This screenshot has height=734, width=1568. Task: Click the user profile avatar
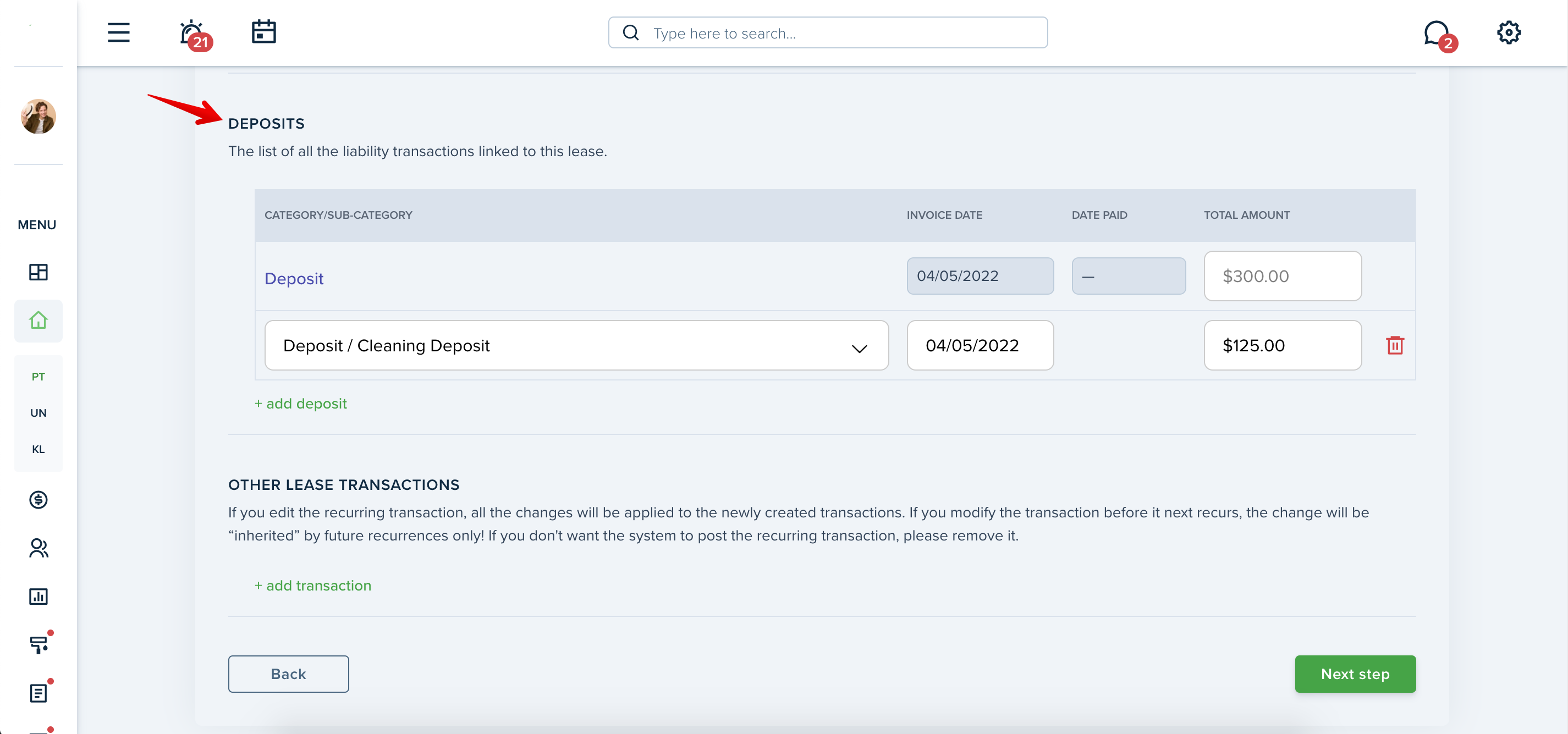pos(38,116)
